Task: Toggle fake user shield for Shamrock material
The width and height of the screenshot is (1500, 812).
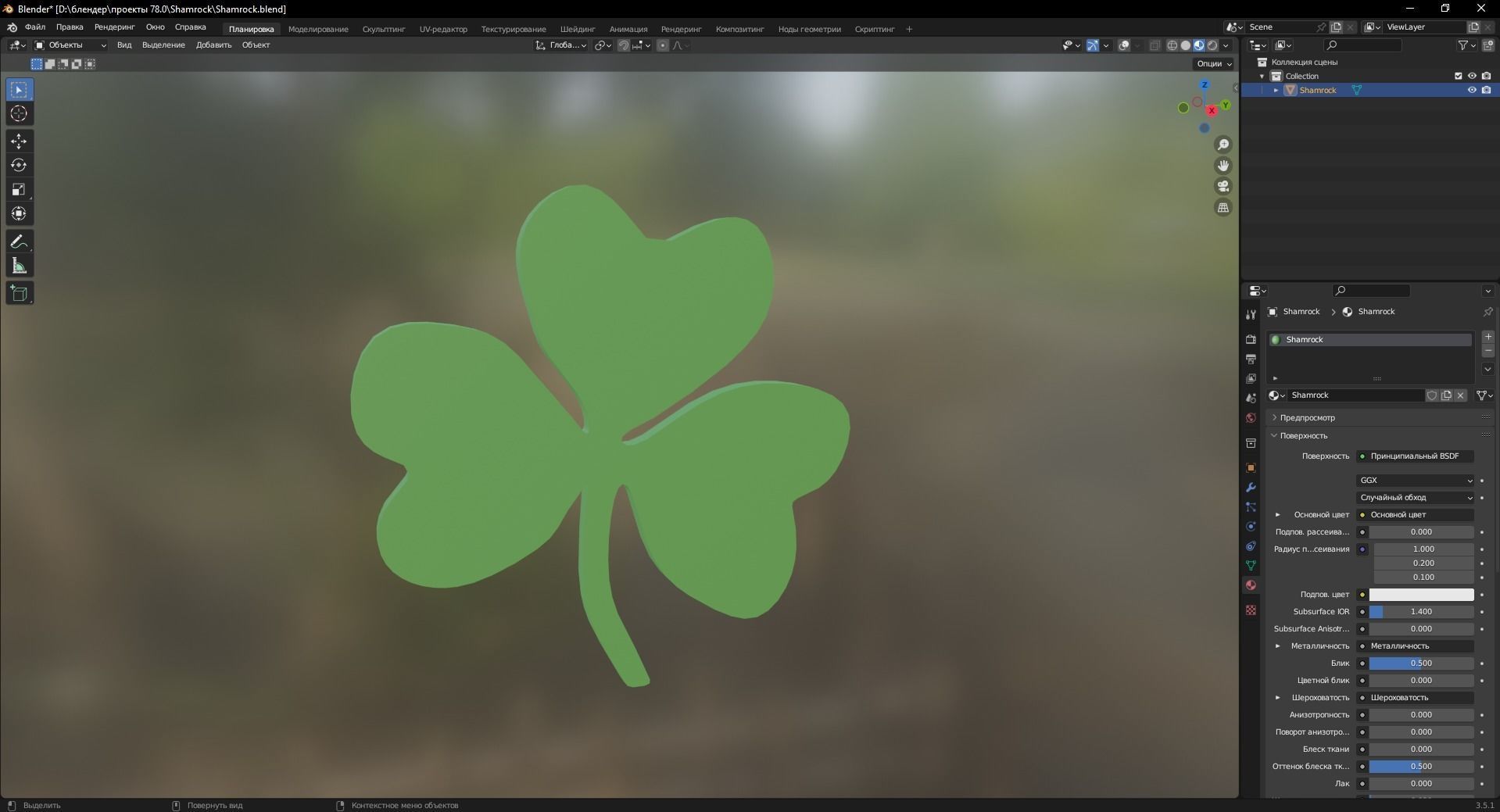Action: click(1432, 395)
